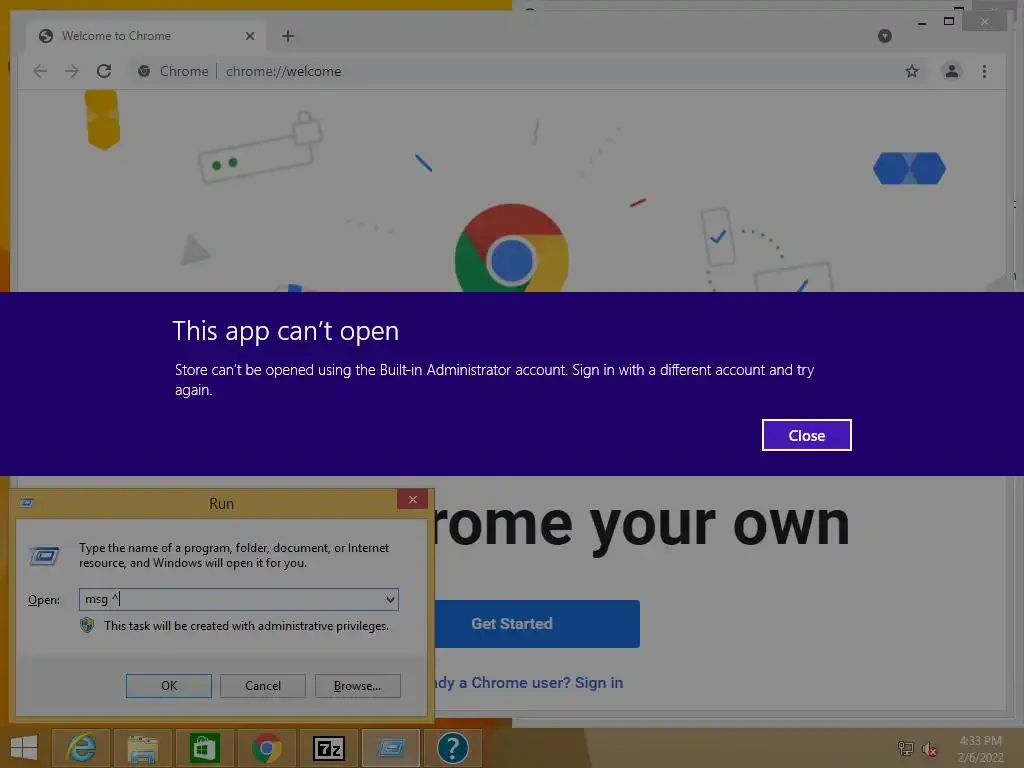Minimize the Chrome window
Screen dimensions: 1024x768
tap(921, 22)
